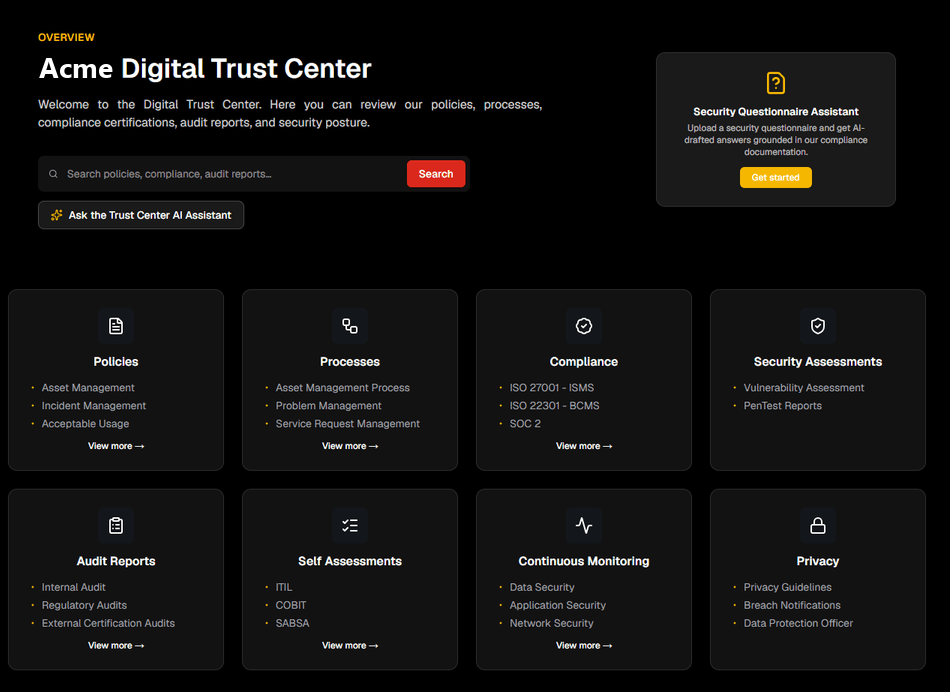
Task: Open External Certification Audits item
Action: (108, 623)
